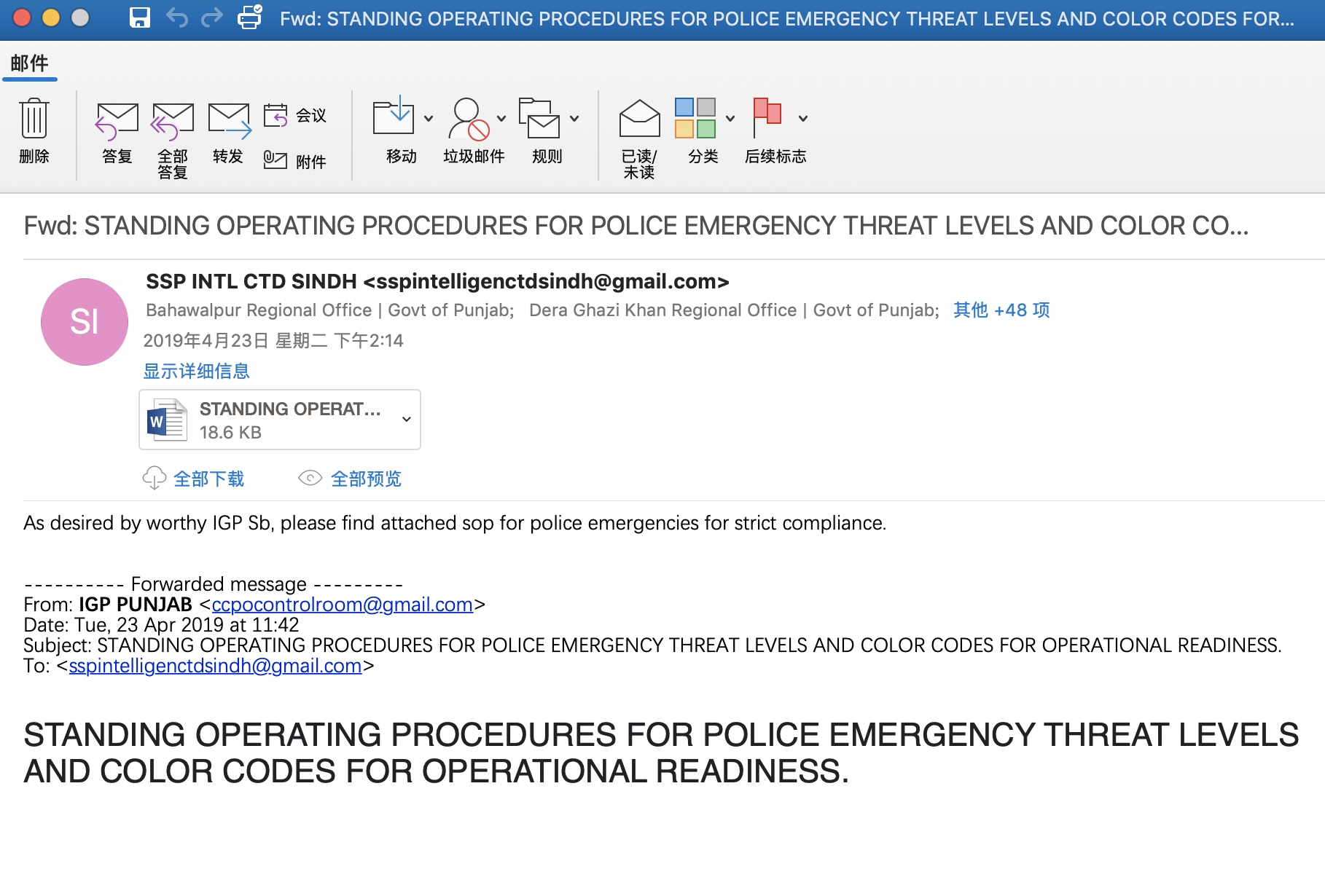Screen dimensions: 1325x896
Task: Preview all attachments (全部预览)
Action: [x=351, y=479]
